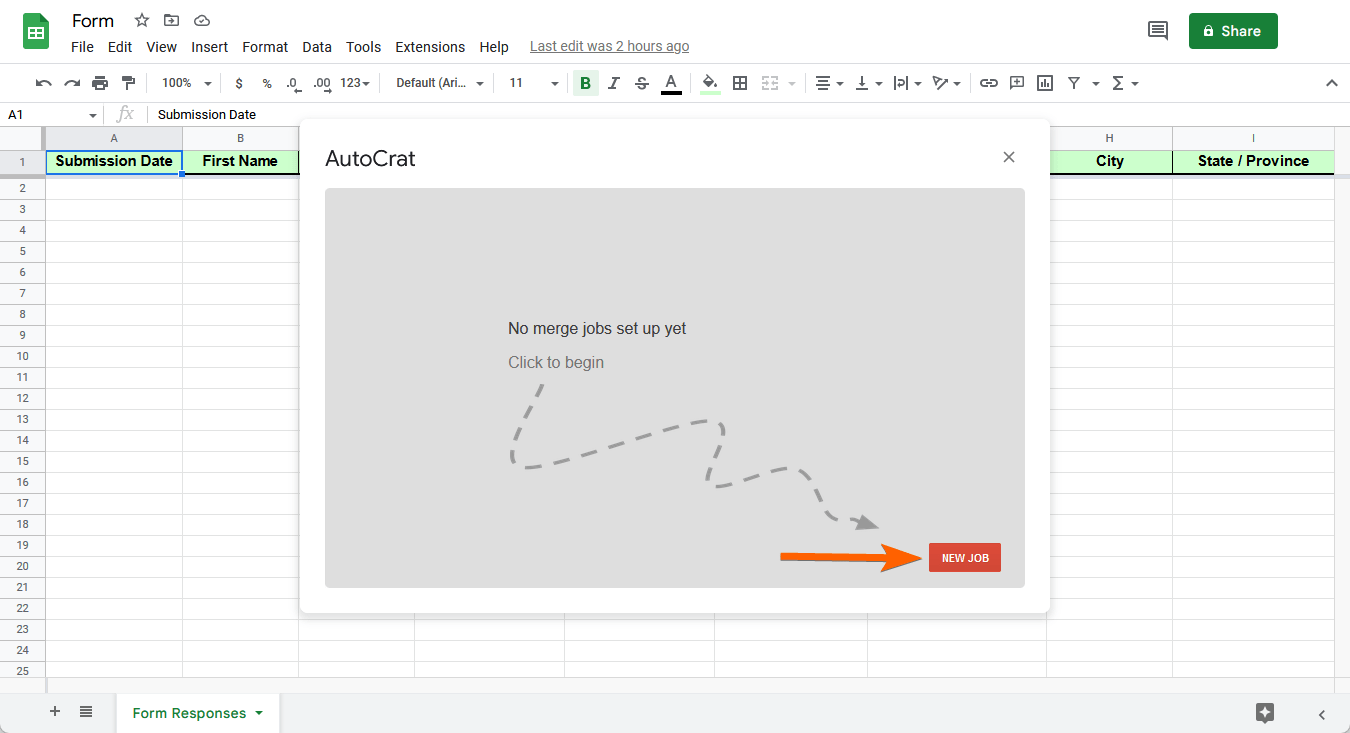Viewport: 1350px width, 733px height.
Task: Redo the last undone action
Action: (x=72, y=83)
